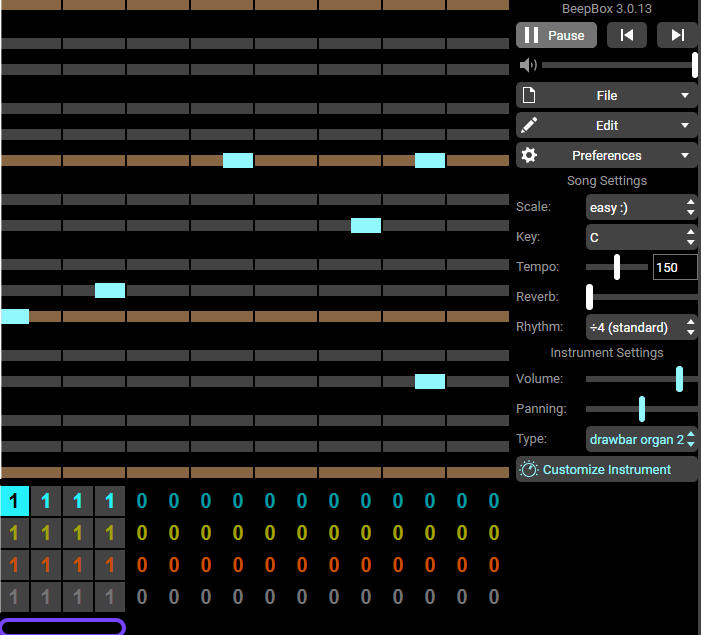Pause the song playback

(556, 35)
